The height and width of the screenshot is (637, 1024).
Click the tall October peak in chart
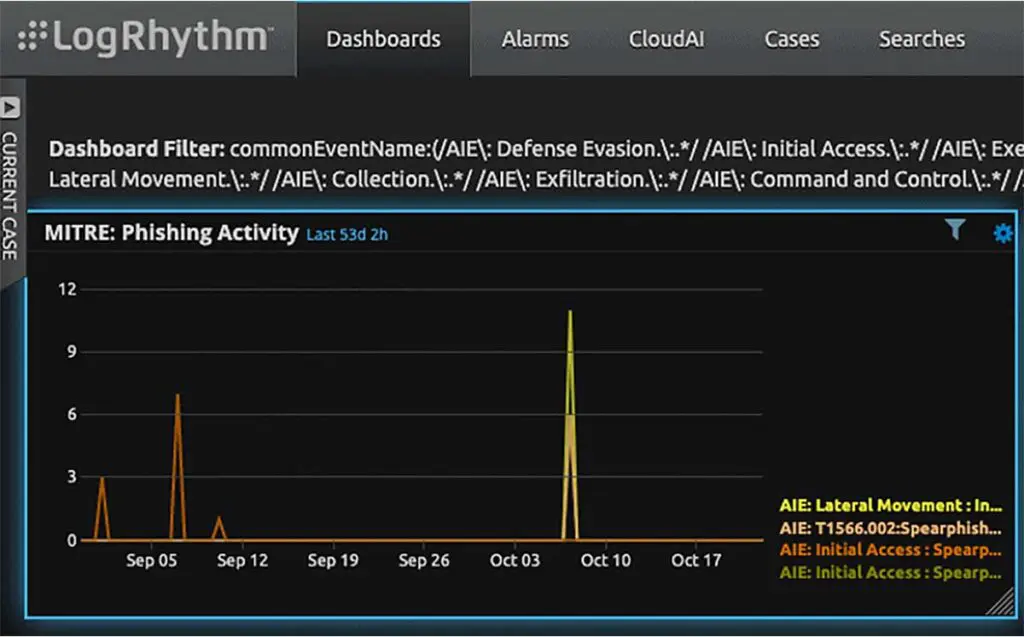click(x=570, y=313)
